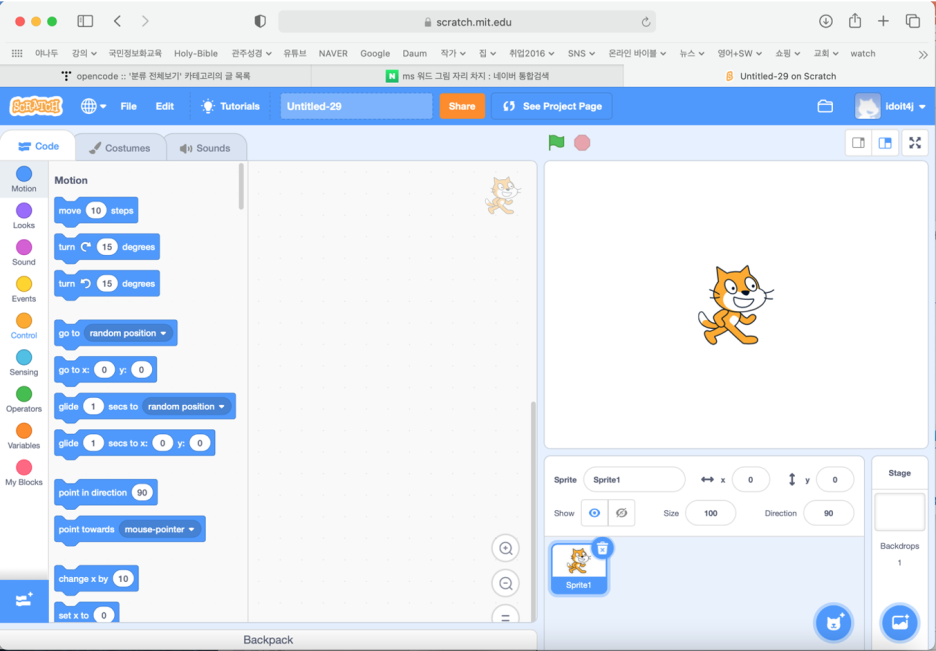Select the Looks category circle
Image resolution: width=936 pixels, height=651 pixels.
click(x=24, y=211)
